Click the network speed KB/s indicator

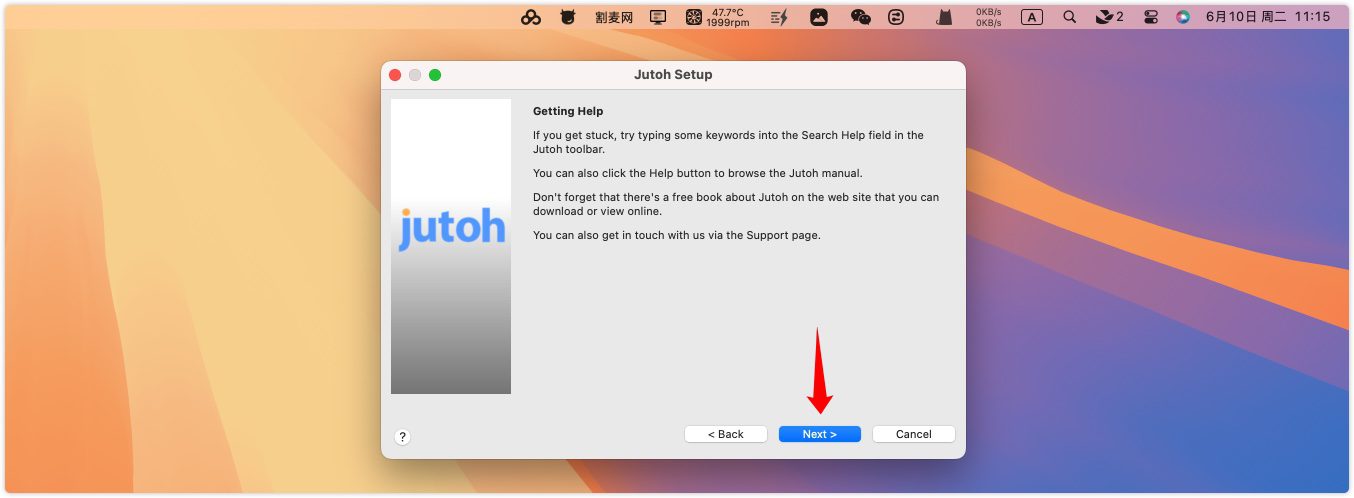pos(990,17)
